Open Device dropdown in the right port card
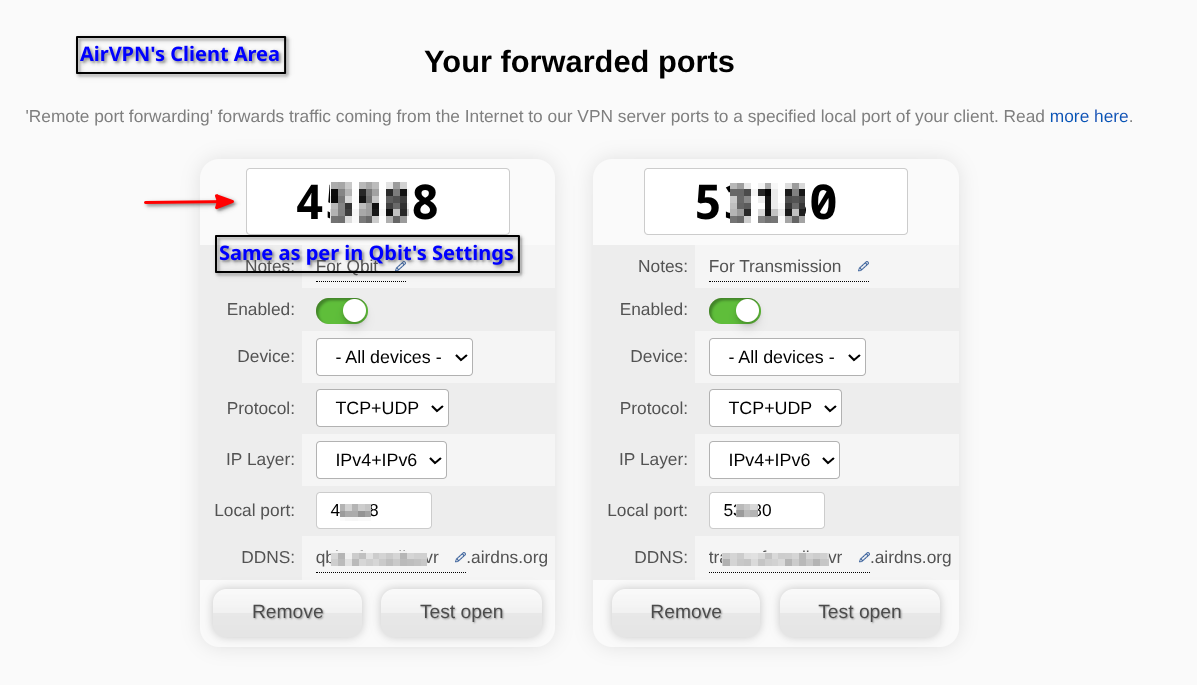 click(787, 357)
